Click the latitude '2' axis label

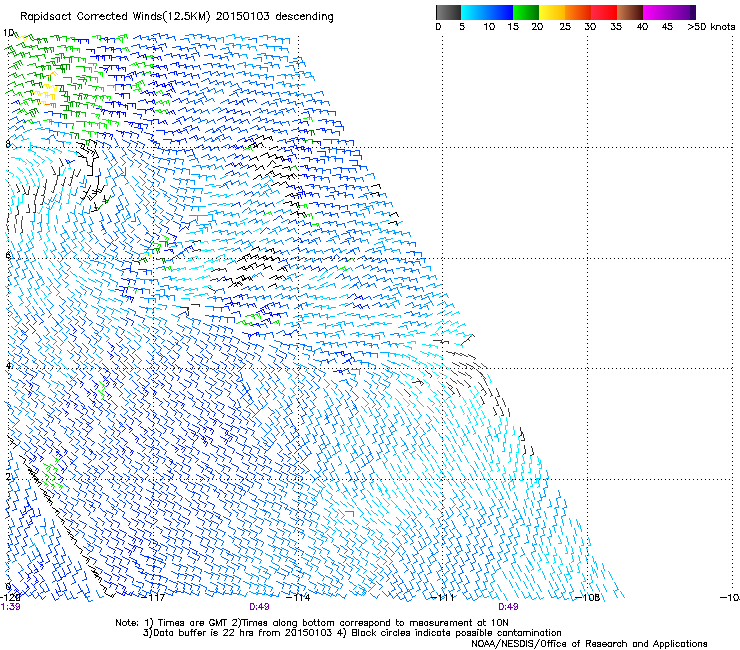[x=8, y=476]
